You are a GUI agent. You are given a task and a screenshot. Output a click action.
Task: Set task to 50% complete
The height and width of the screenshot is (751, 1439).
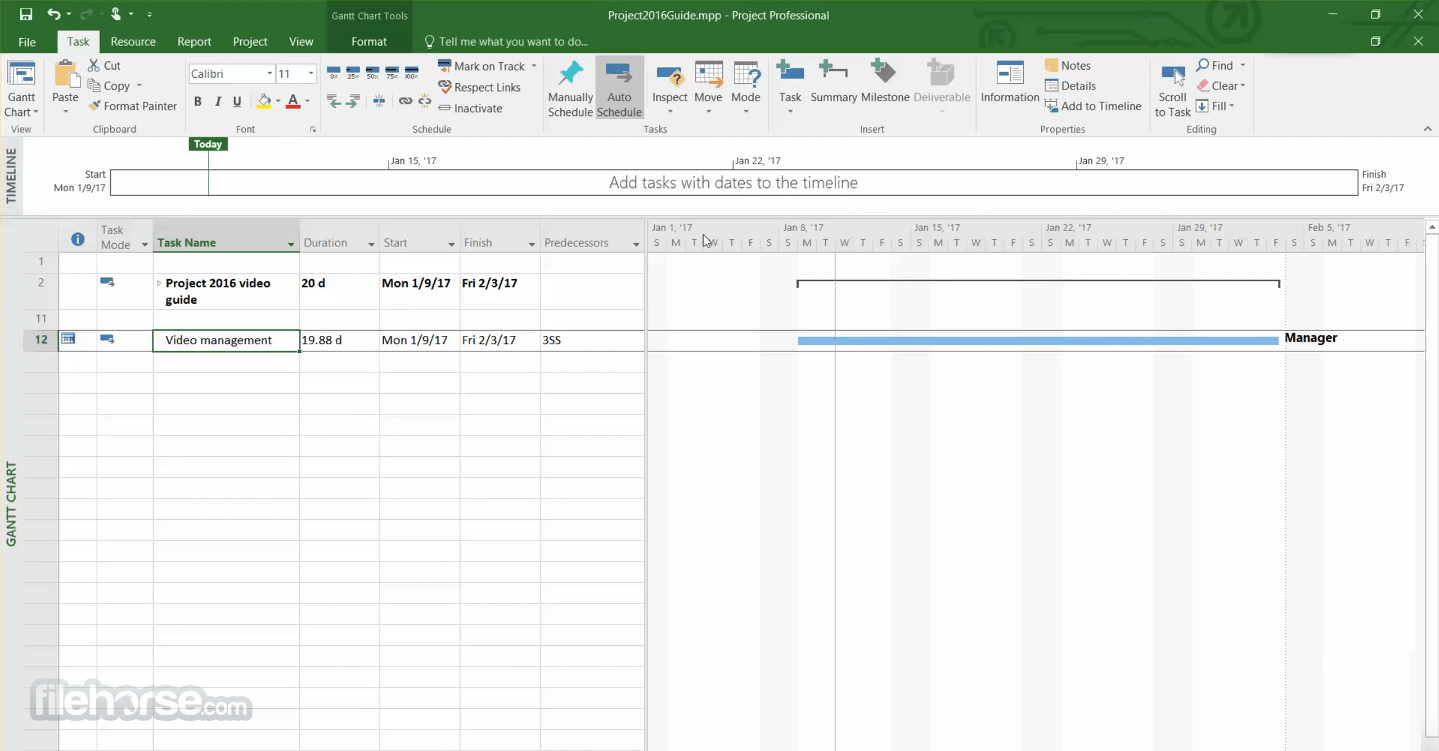pos(370,73)
